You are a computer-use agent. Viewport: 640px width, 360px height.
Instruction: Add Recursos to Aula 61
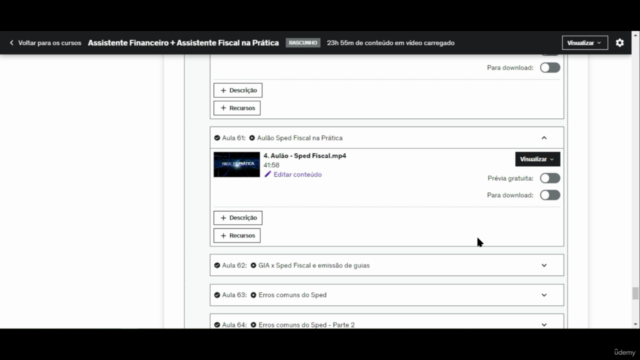point(237,236)
